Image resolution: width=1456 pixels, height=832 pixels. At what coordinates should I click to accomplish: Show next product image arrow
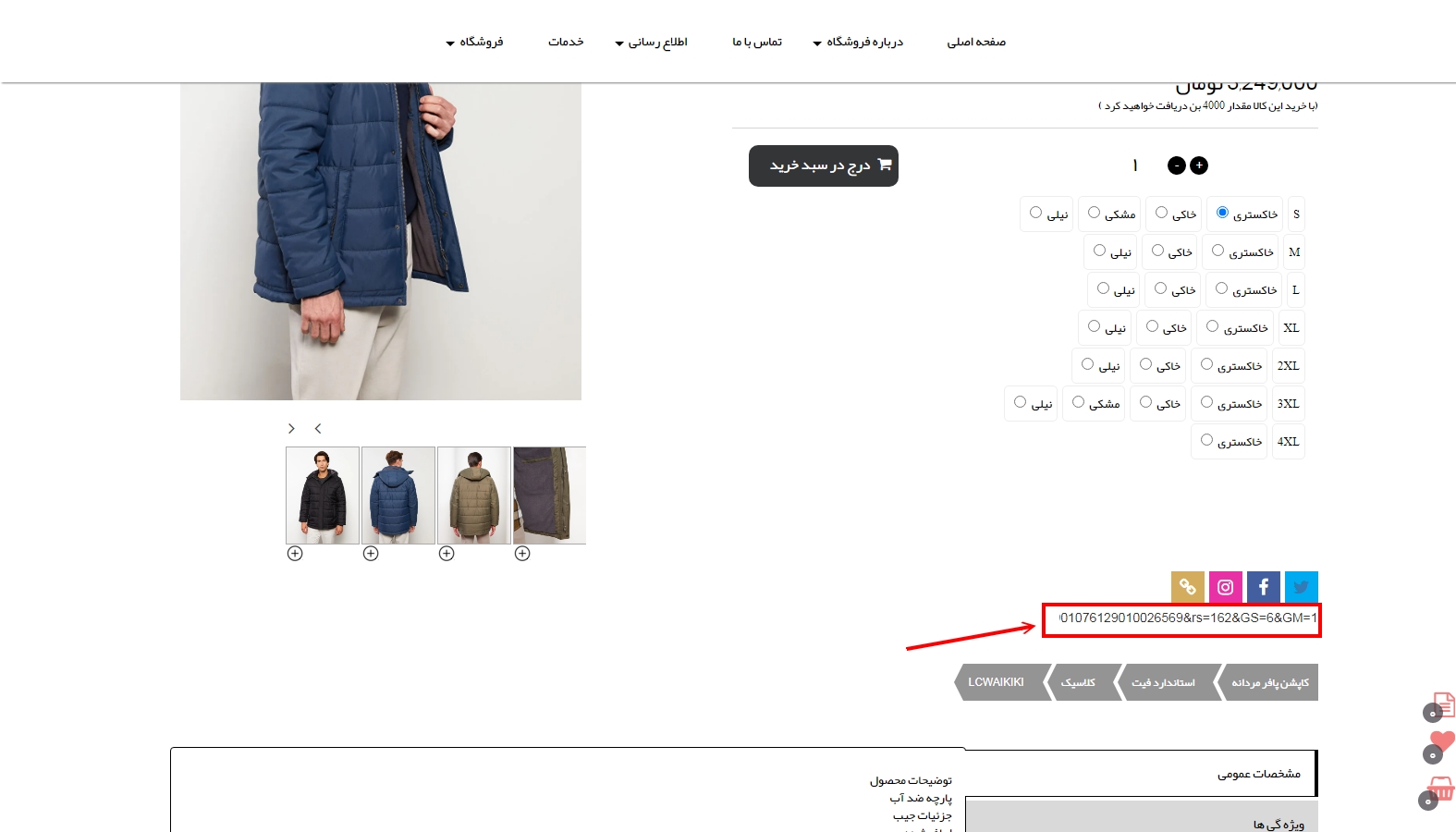(x=291, y=428)
